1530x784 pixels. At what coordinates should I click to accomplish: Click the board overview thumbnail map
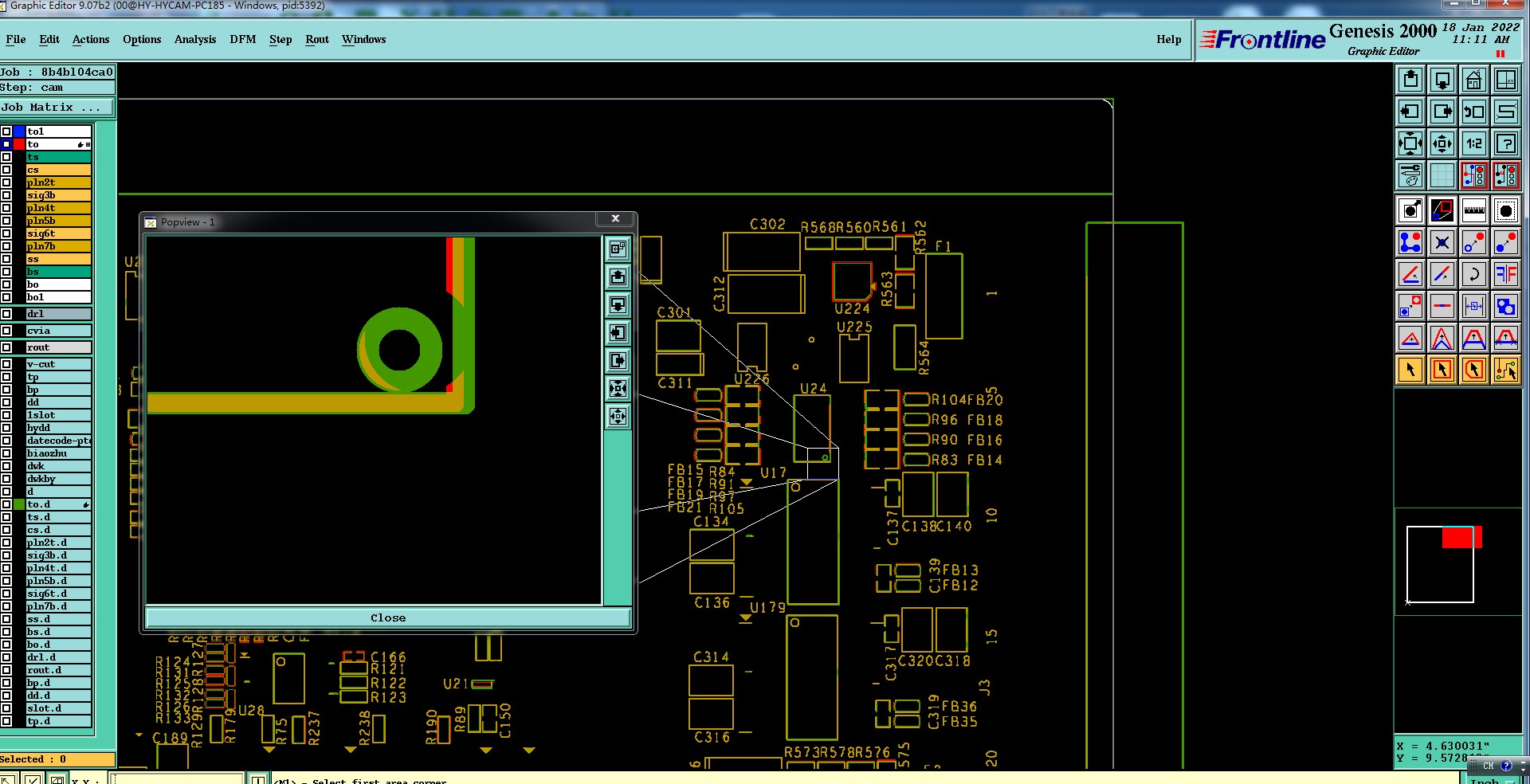(1441, 563)
